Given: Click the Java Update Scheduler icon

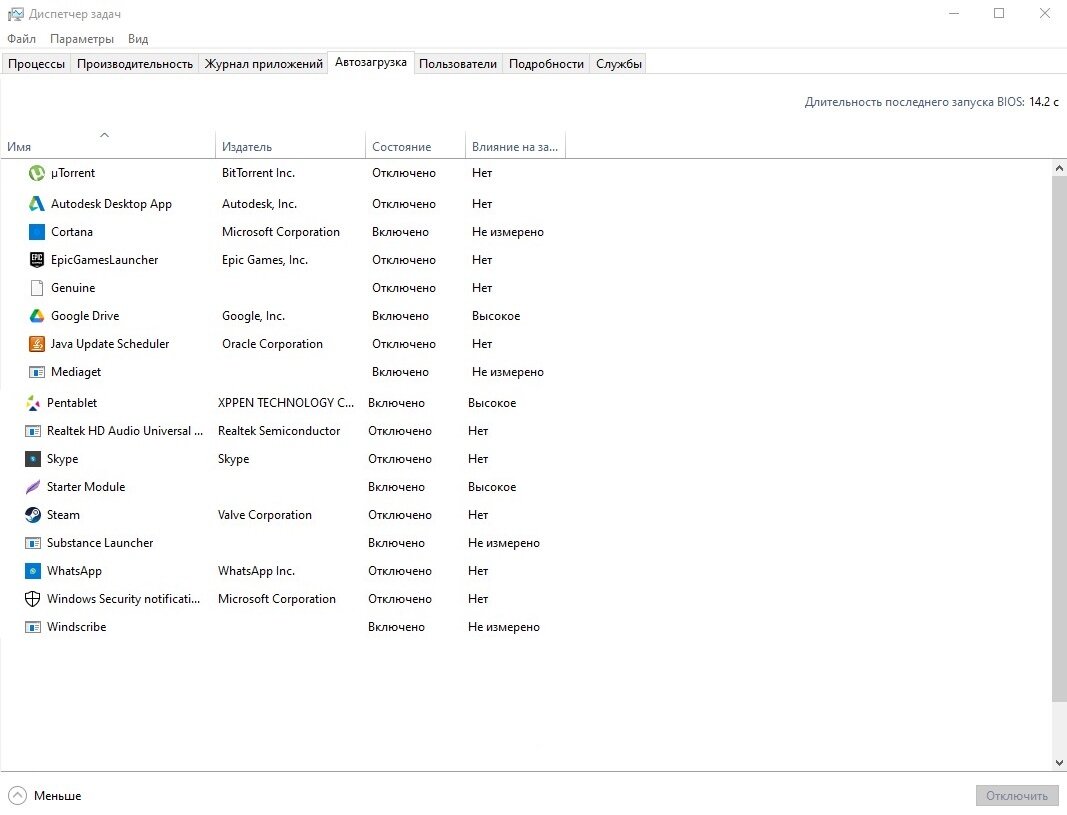Looking at the screenshot, I should [x=37, y=344].
